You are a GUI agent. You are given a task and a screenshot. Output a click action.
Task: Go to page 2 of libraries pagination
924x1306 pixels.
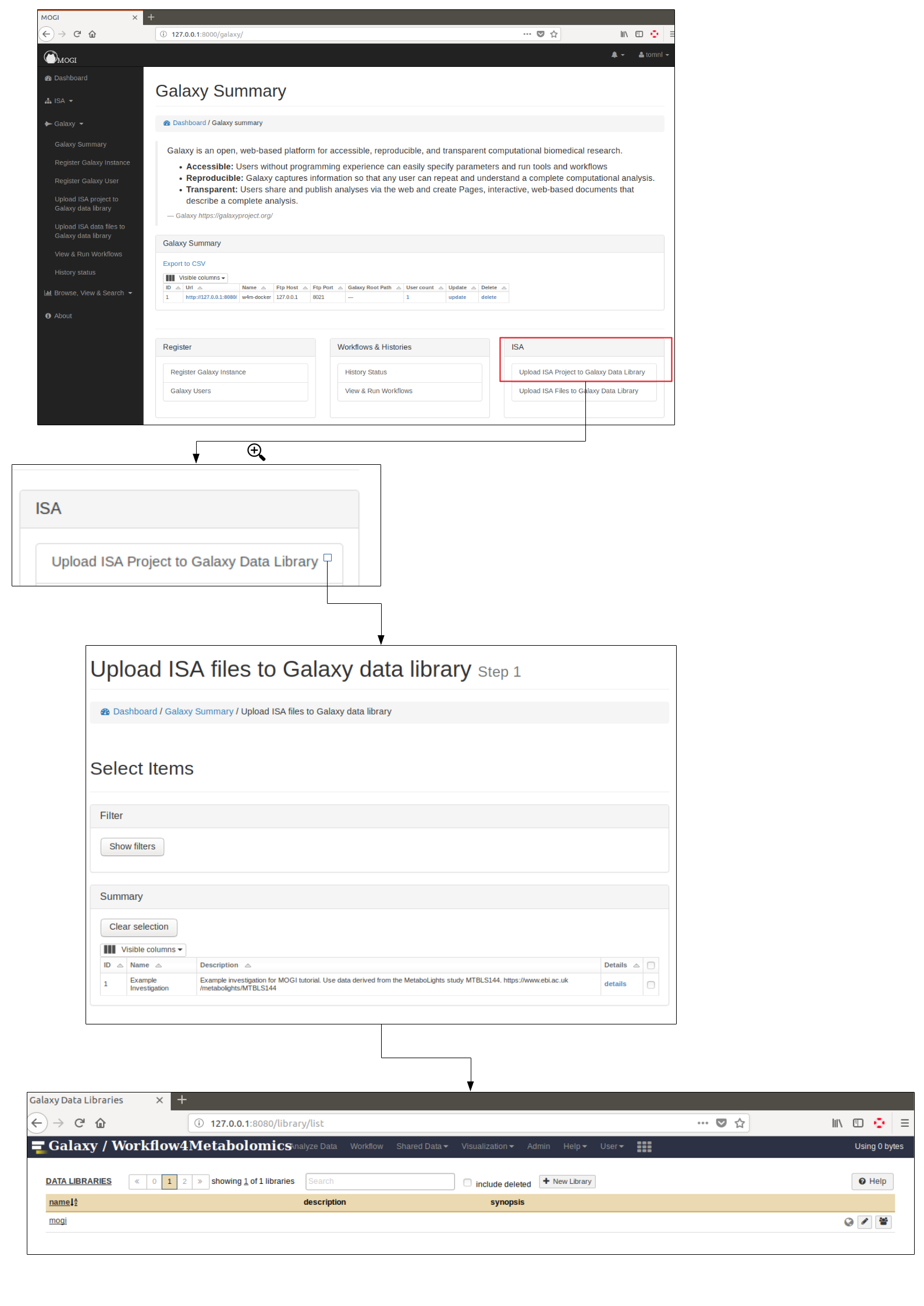184,1182
